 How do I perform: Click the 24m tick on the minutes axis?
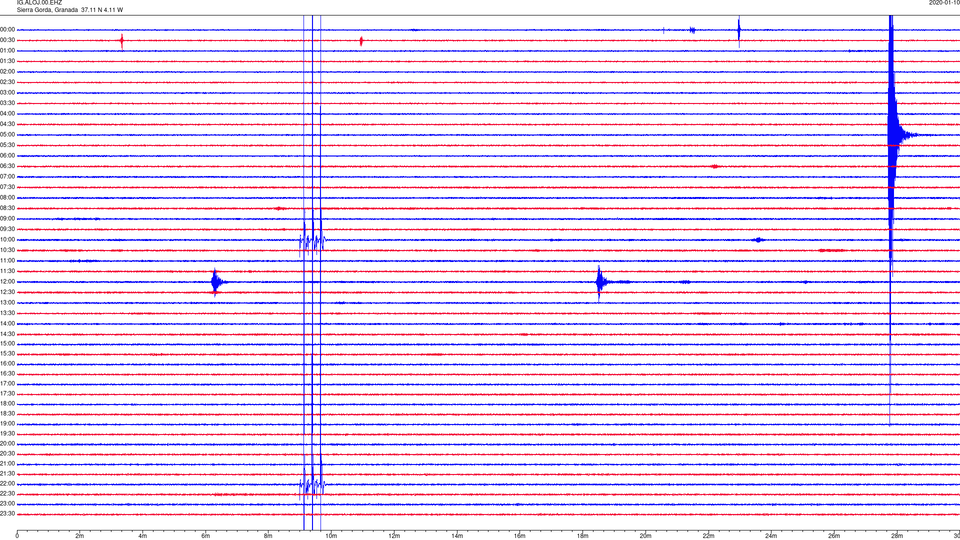point(771,536)
